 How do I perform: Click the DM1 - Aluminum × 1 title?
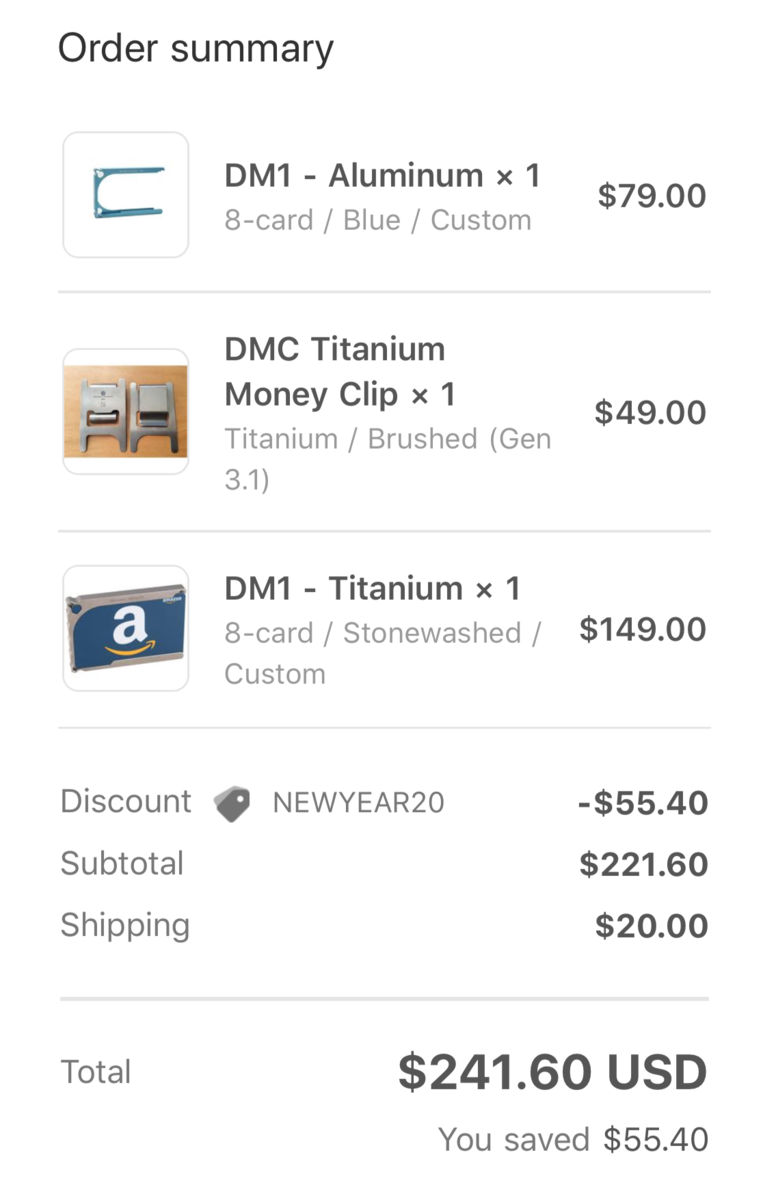click(x=382, y=176)
